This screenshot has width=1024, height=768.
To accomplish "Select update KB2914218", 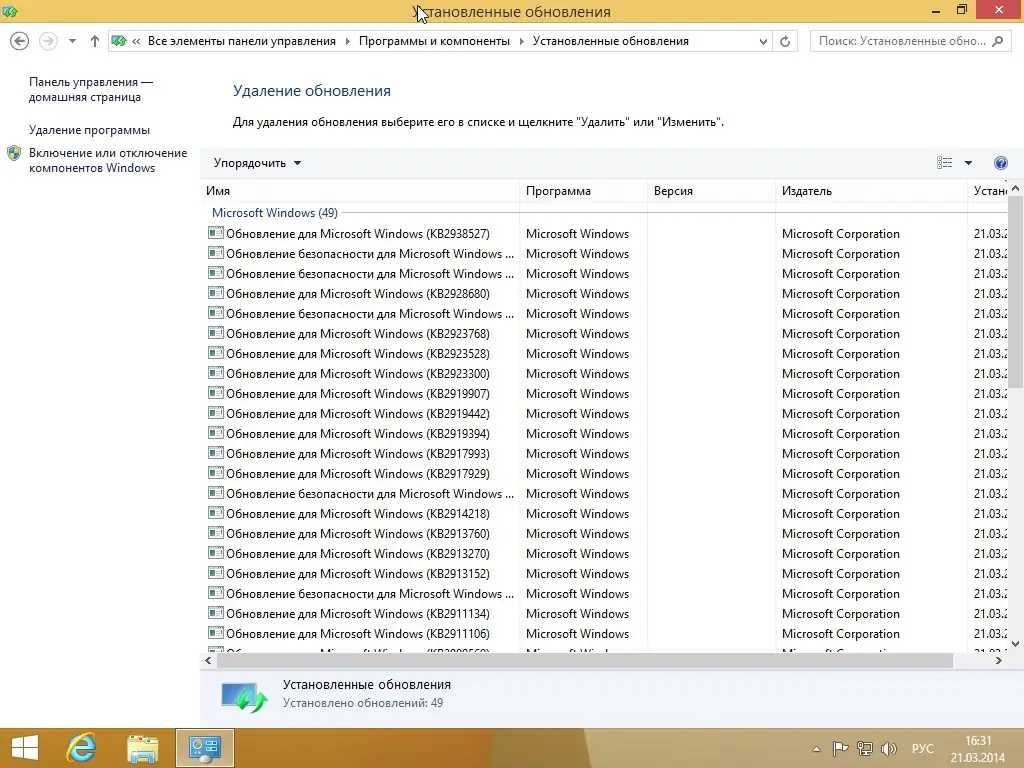I will pos(358,514).
